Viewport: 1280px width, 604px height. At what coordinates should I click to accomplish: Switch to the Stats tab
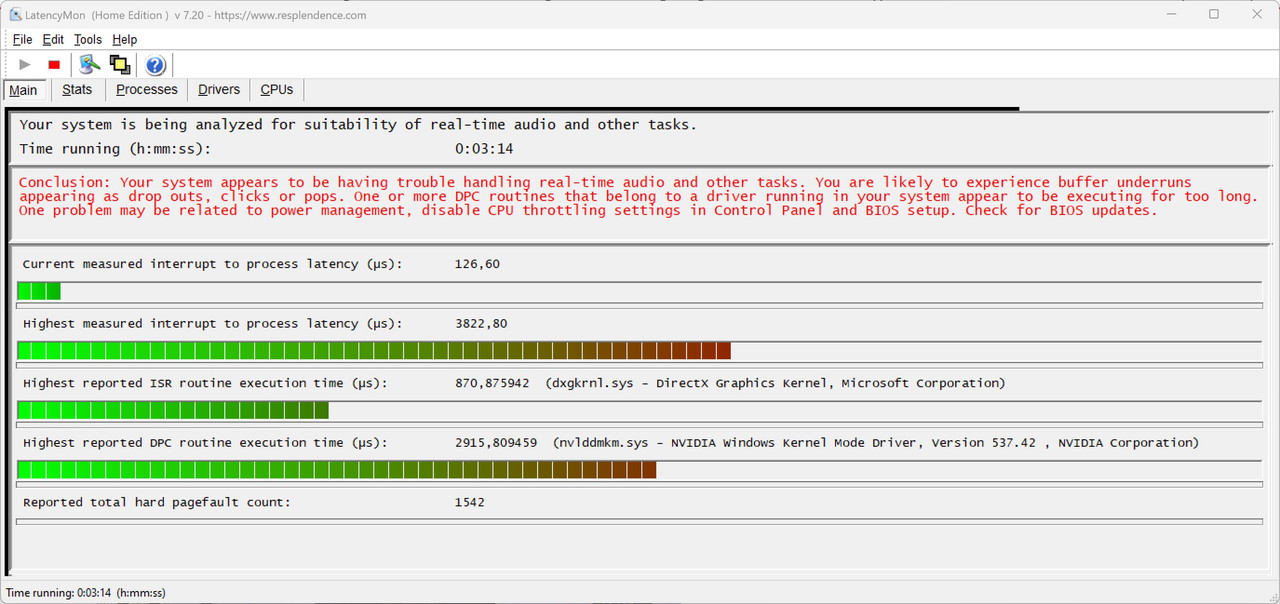[77, 89]
